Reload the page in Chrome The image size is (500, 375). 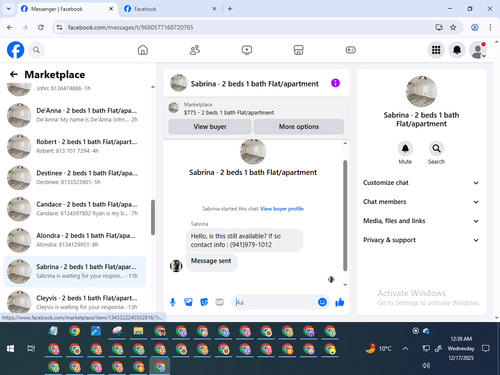point(41,27)
